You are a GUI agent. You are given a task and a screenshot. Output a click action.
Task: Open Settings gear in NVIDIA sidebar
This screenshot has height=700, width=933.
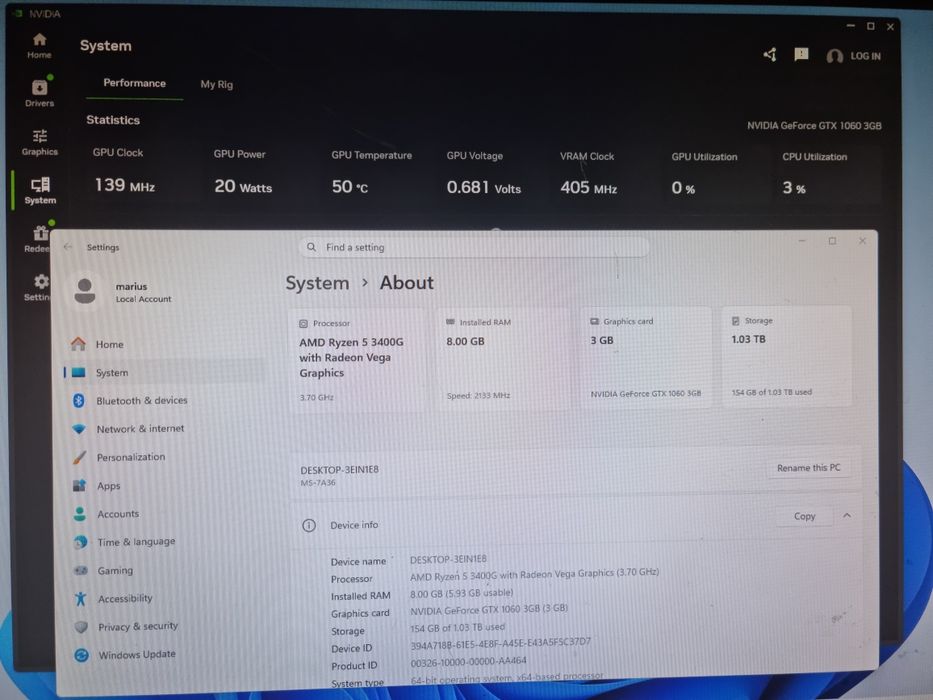pos(38,287)
